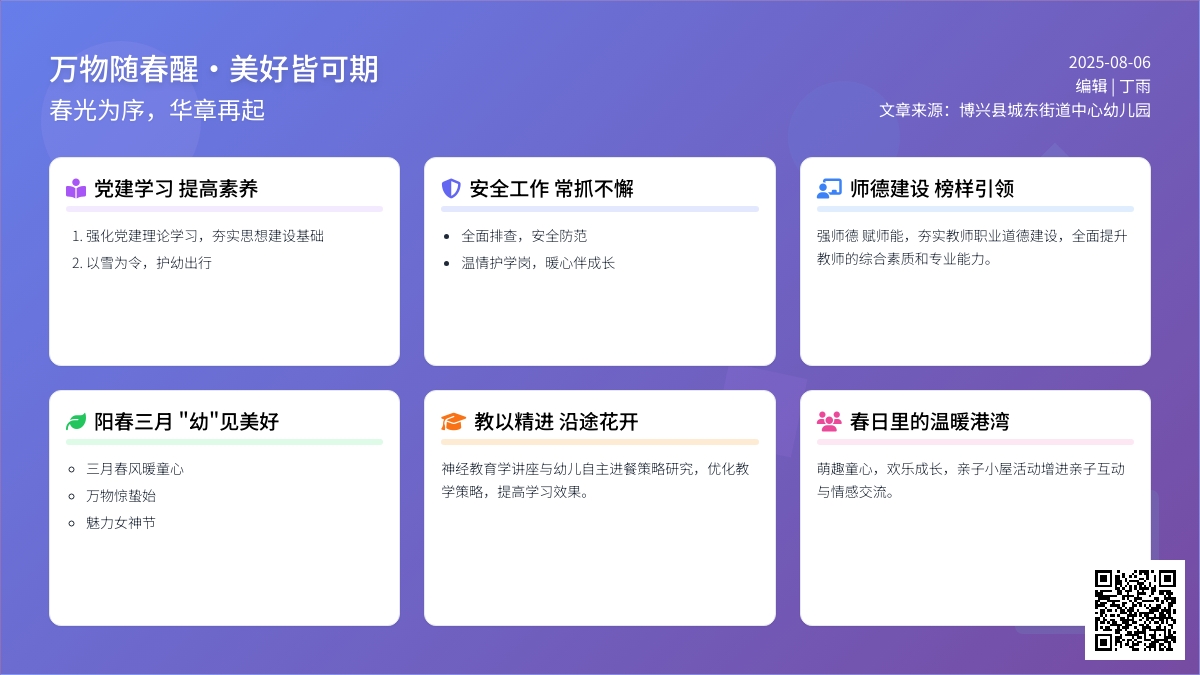Viewport: 1200px width, 675px height.
Task: Click bullet 全面排查，安全防范
Action: (524, 236)
